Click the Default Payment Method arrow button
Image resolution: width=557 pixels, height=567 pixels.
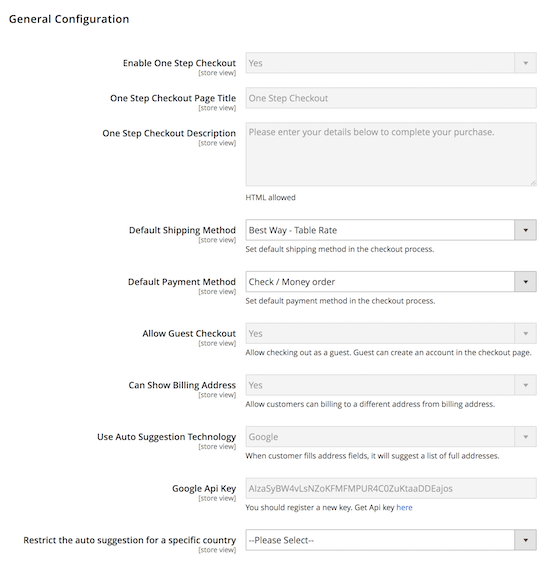click(526, 282)
